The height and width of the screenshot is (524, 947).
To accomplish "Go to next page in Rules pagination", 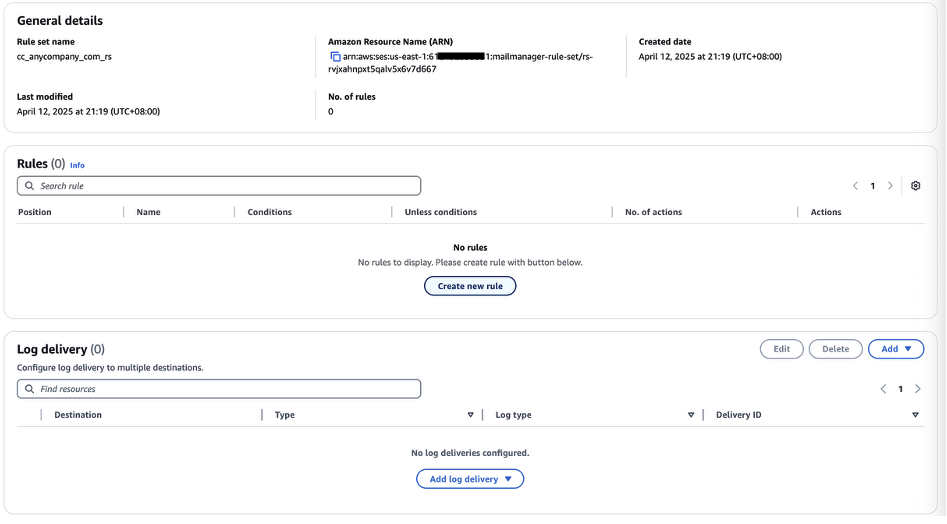I will (x=890, y=186).
